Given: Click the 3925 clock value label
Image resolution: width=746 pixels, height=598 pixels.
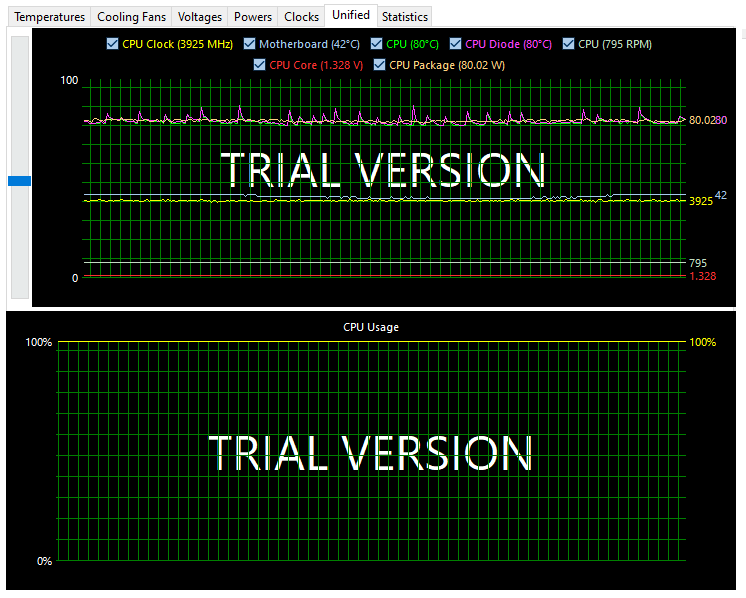Looking at the screenshot, I should pyautogui.click(x=701, y=201).
